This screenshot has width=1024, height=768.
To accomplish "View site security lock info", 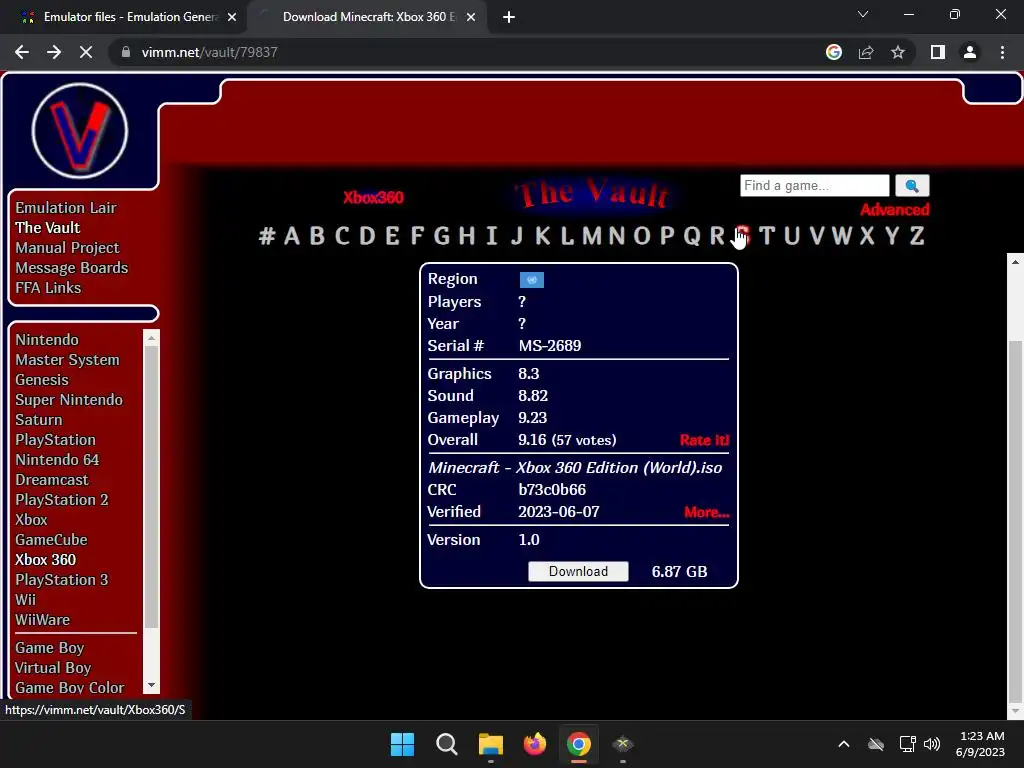I will 126,52.
